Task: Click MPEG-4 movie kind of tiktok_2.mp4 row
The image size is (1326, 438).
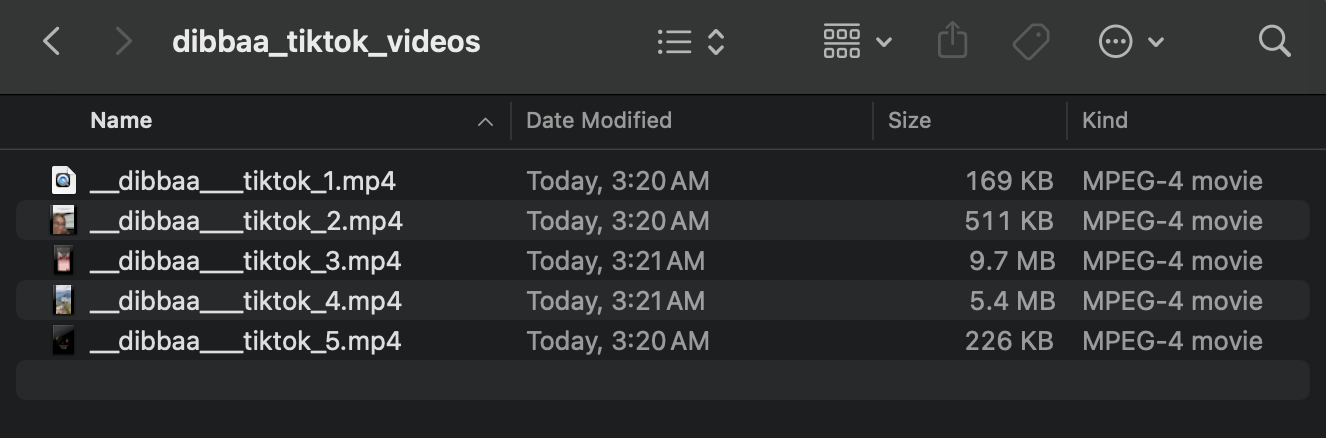Action: click(x=1172, y=221)
